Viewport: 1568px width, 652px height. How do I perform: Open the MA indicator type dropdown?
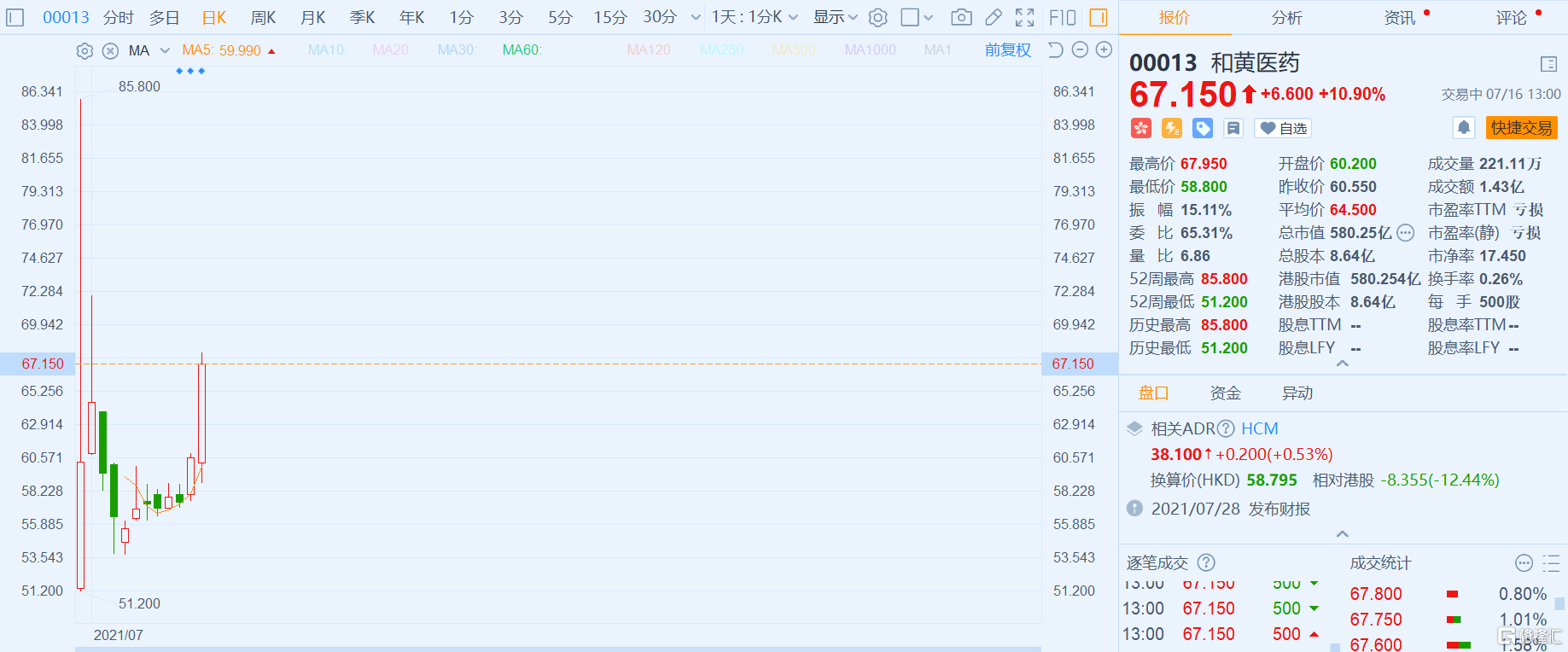(x=165, y=51)
